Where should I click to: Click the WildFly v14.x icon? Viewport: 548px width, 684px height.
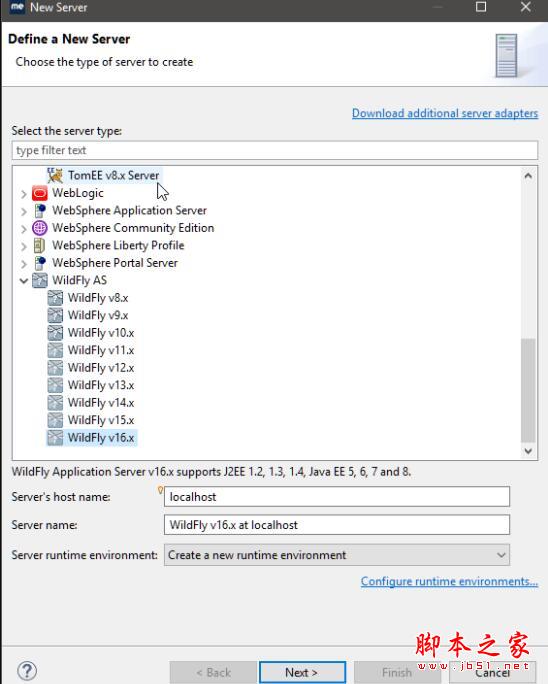(55, 403)
